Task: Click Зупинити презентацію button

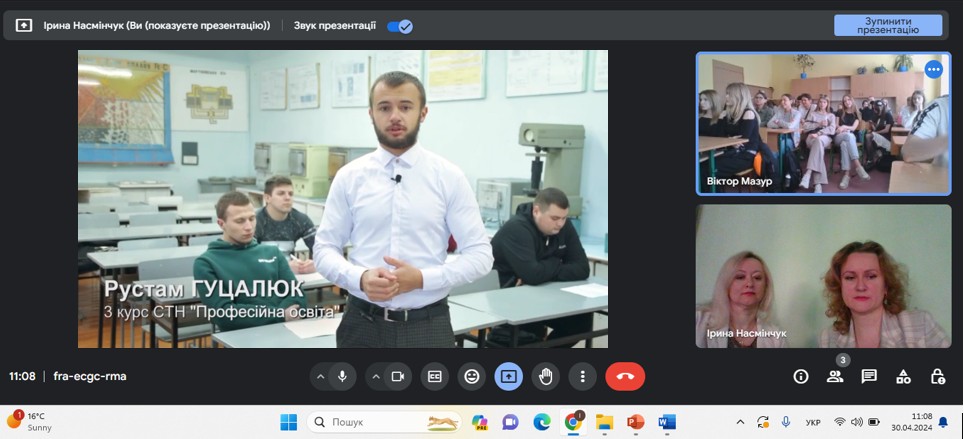Action: coord(888,25)
